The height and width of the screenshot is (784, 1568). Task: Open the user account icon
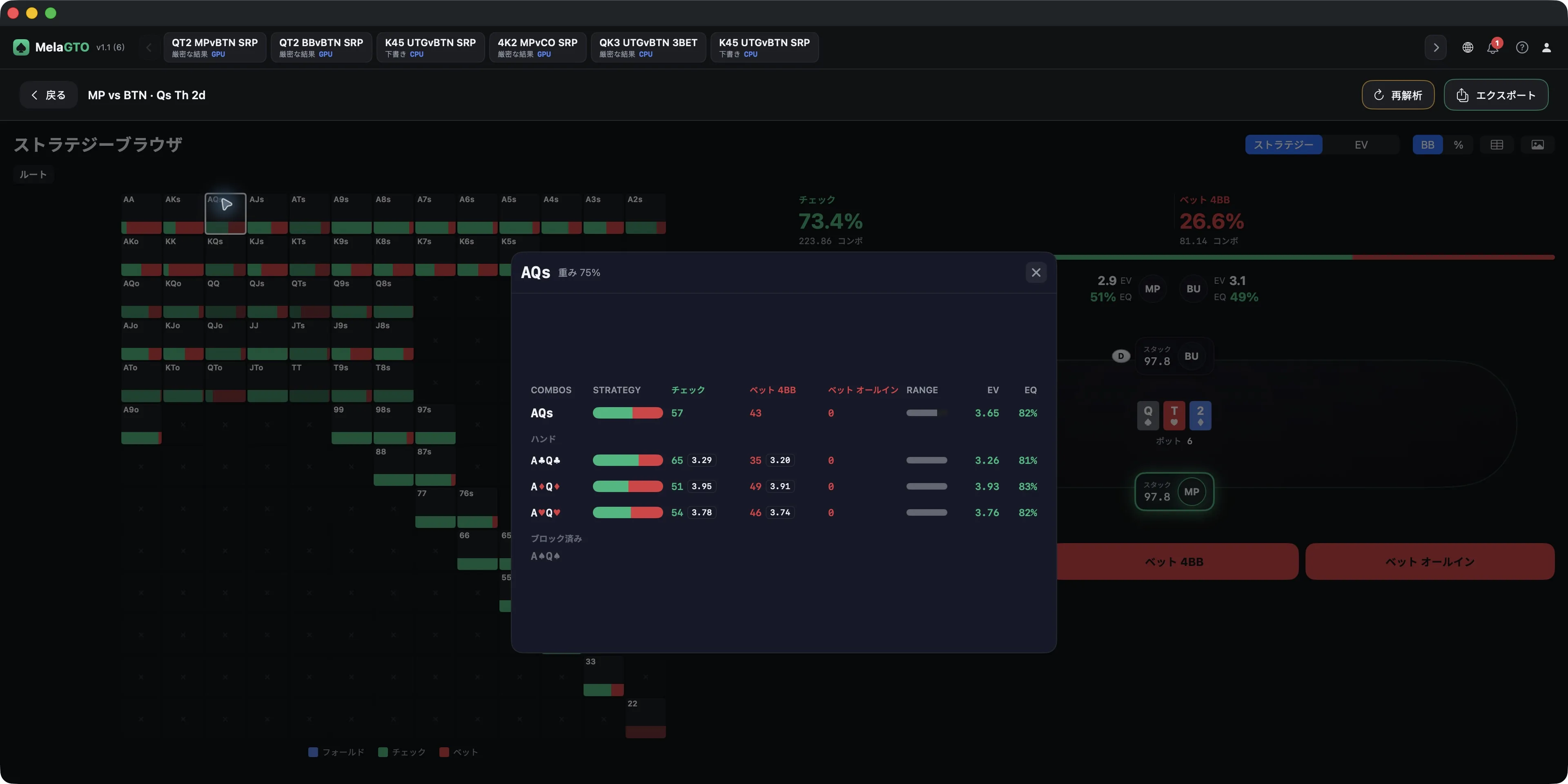pos(1546,47)
